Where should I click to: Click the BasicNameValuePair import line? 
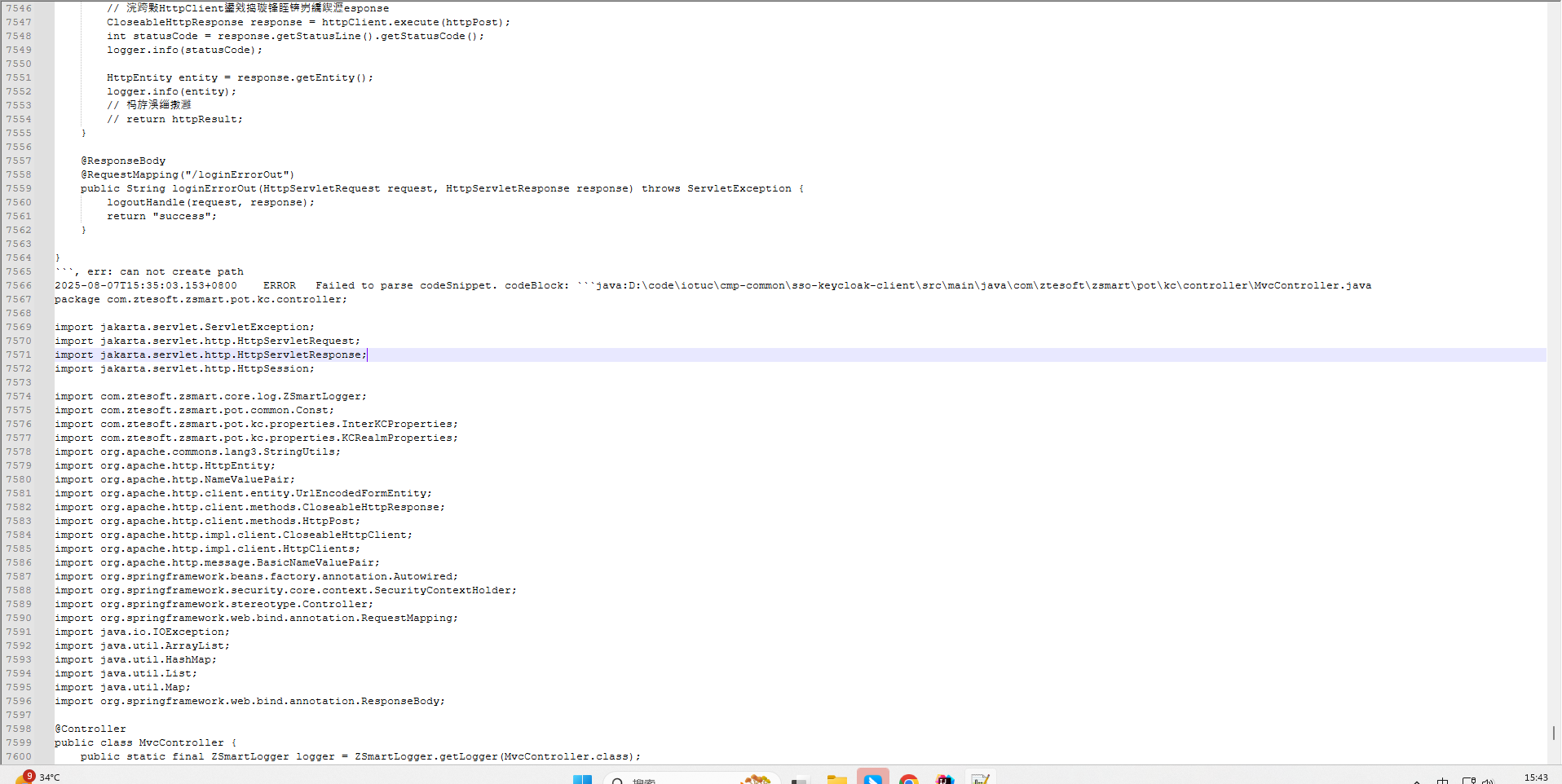pyautogui.click(x=217, y=562)
